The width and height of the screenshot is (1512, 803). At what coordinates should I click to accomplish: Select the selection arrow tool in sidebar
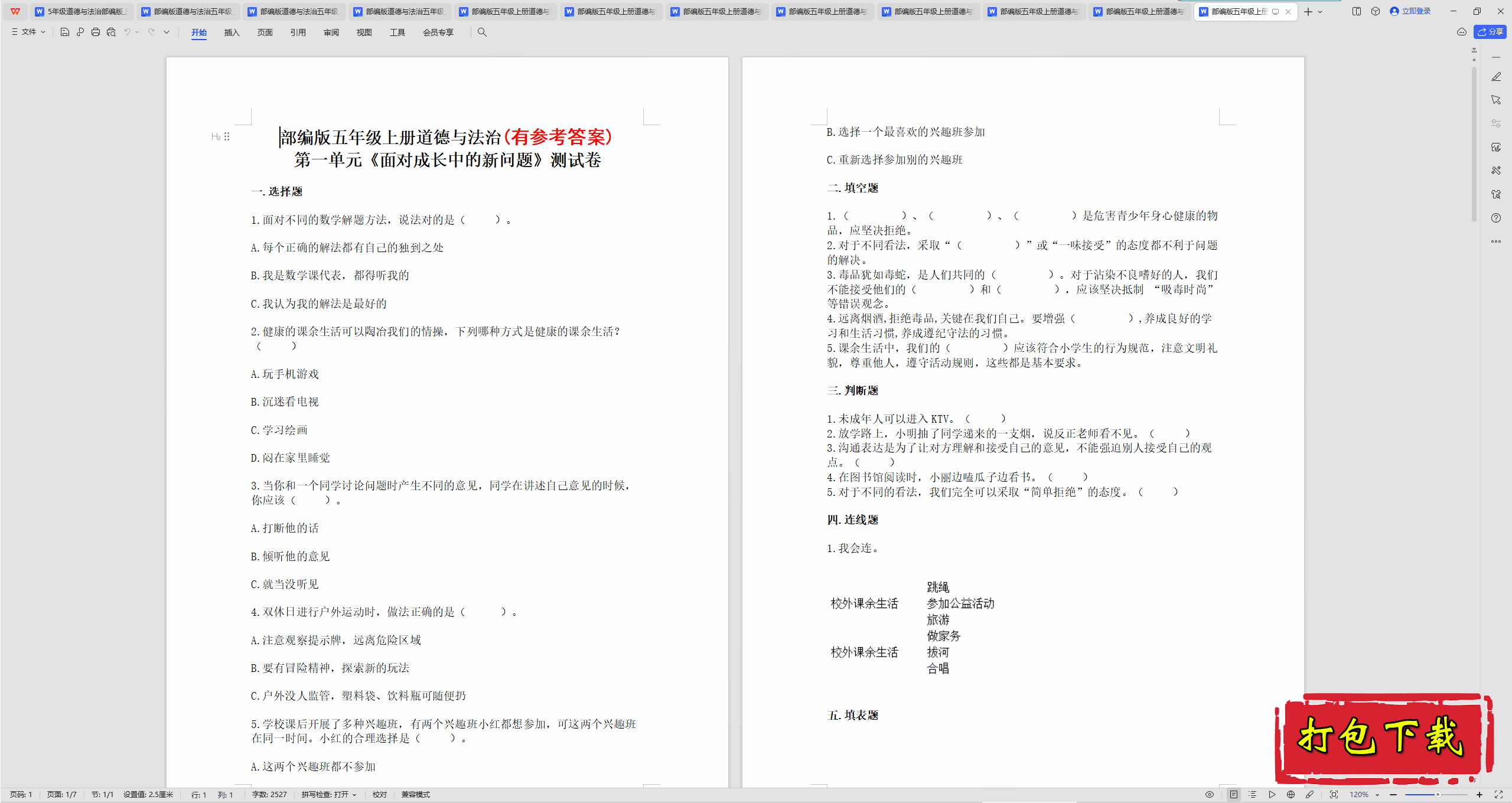coord(1496,100)
